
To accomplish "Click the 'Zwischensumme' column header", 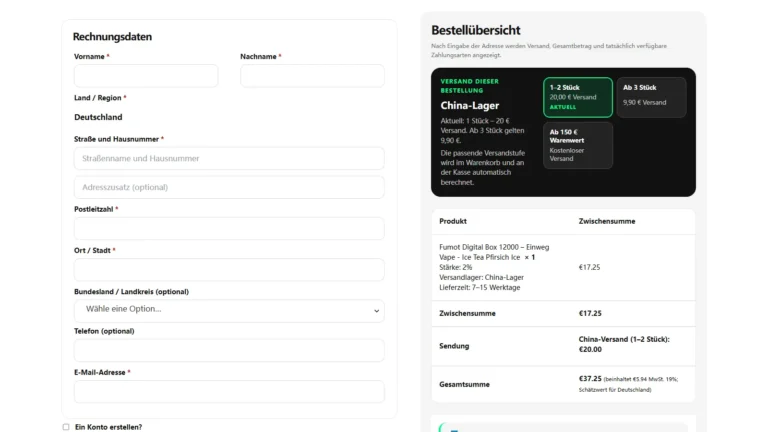I will 607,221.
